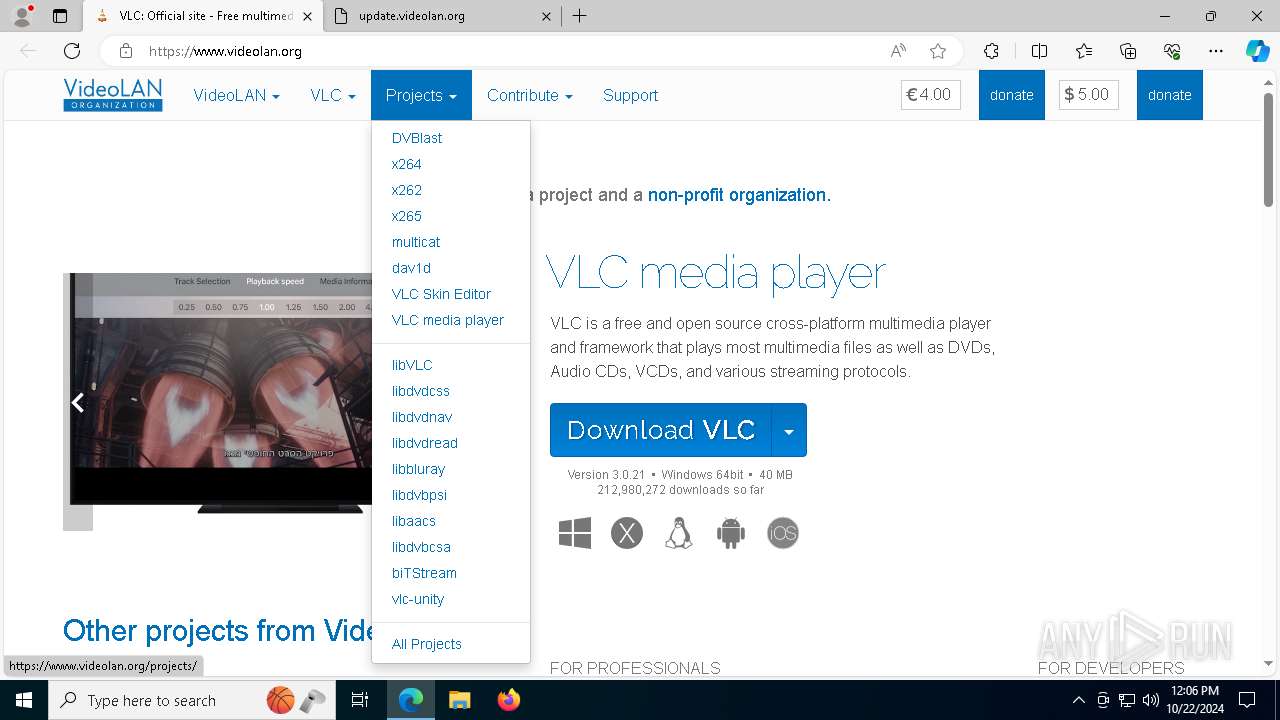
Task: Expand the VideoLAN nav dropdown
Action: [236, 96]
